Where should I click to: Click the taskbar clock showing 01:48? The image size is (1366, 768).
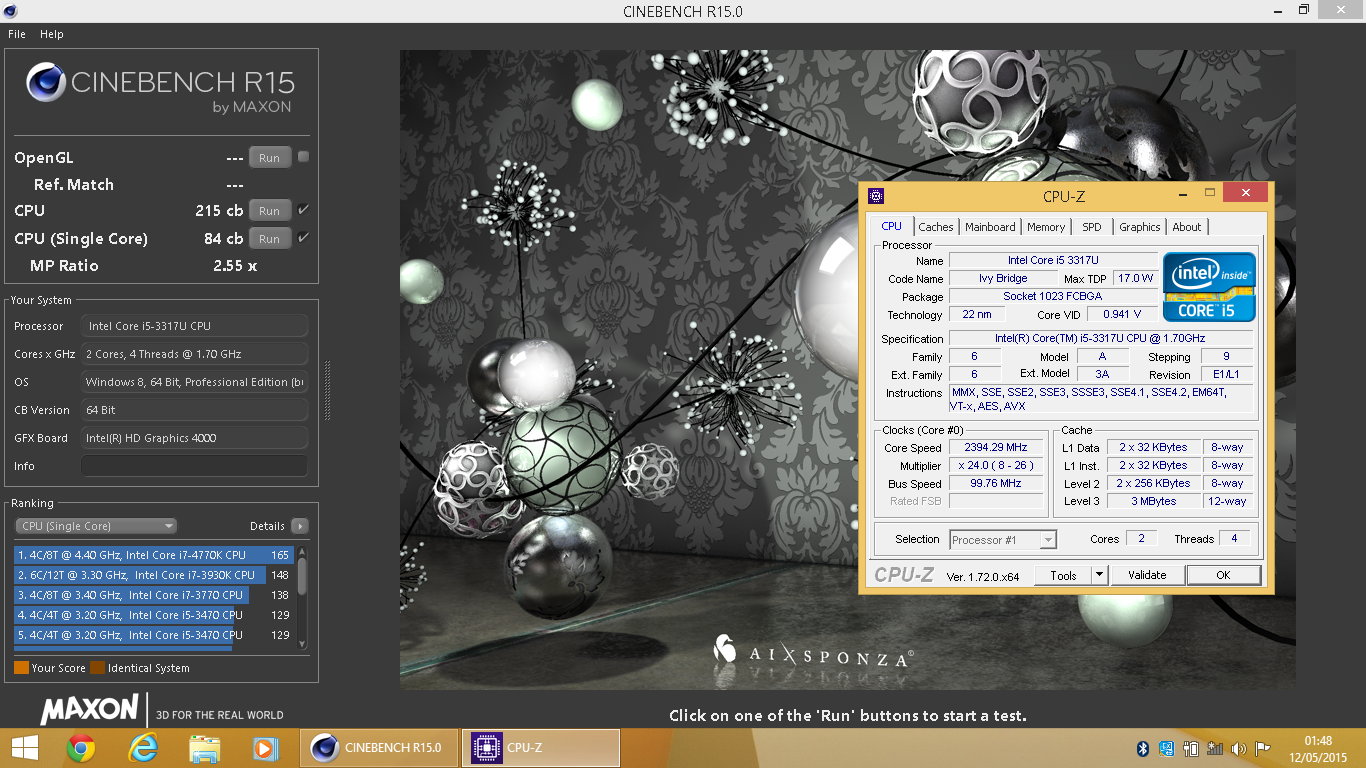click(x=1317, y=741)
